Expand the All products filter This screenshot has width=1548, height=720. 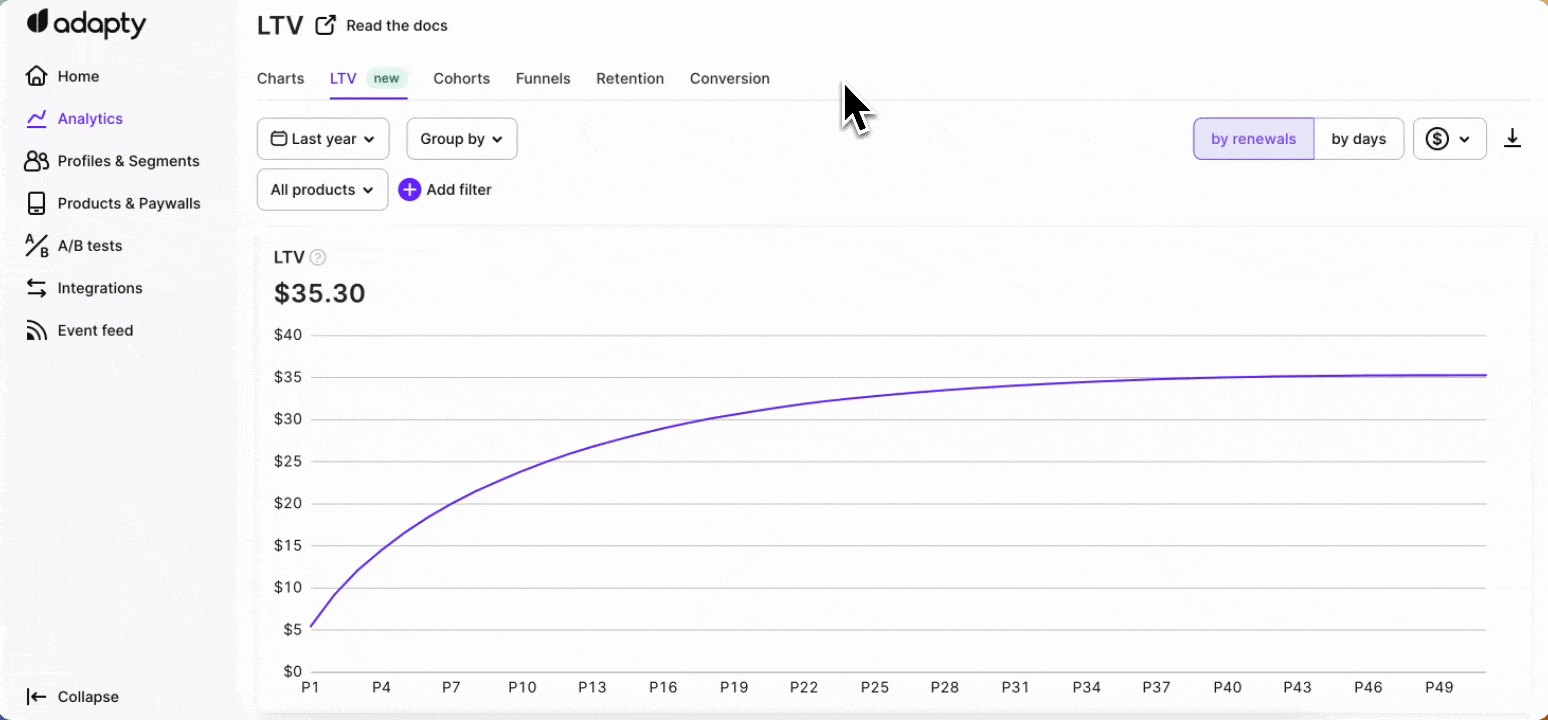click(322, 190)
